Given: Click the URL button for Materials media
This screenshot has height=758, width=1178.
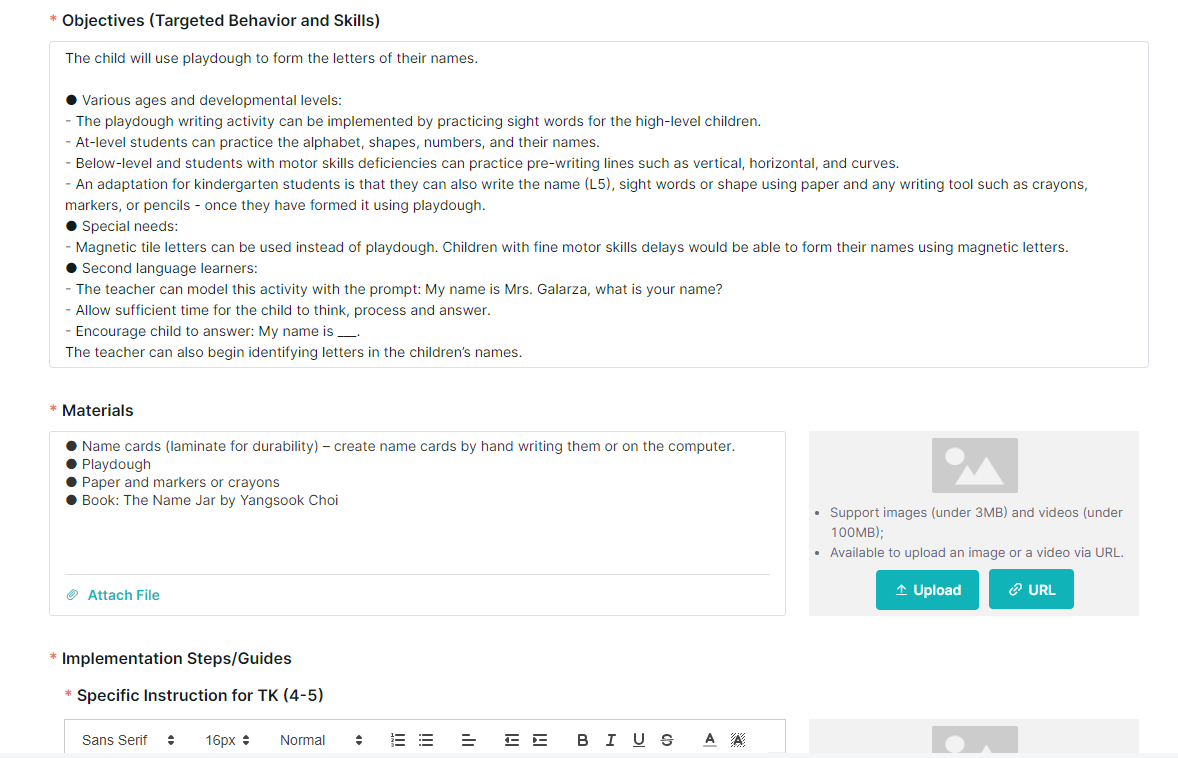Looking at the screenshot, I should pos(1031,590).
